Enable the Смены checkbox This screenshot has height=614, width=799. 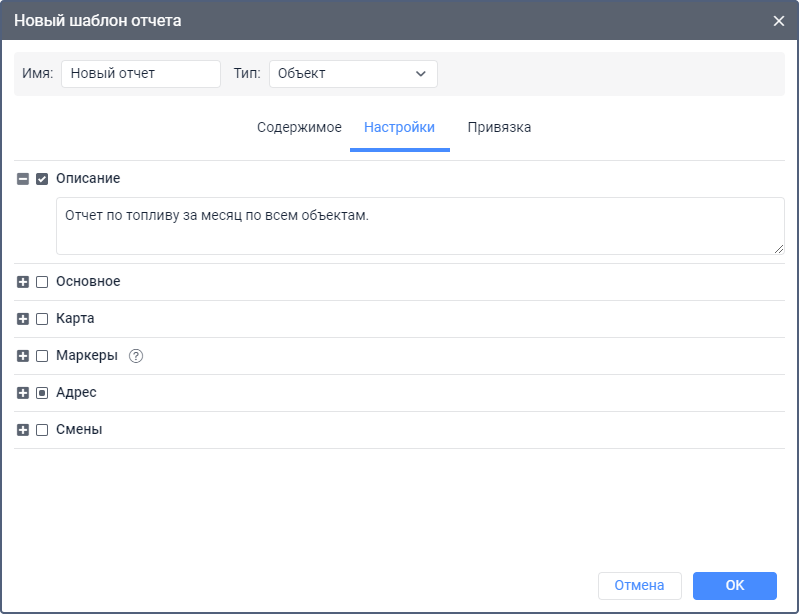[42, 430]
